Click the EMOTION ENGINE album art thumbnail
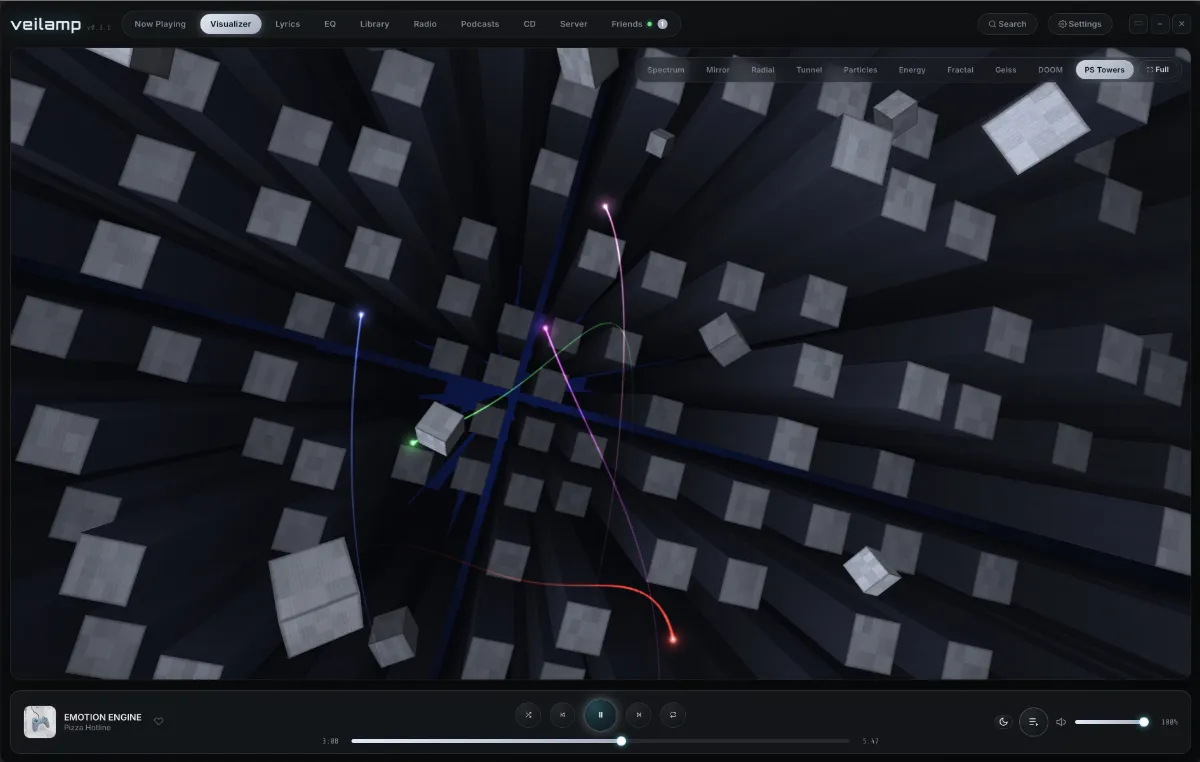Screen dimensions: 1200x762 [x=40, y=722]
